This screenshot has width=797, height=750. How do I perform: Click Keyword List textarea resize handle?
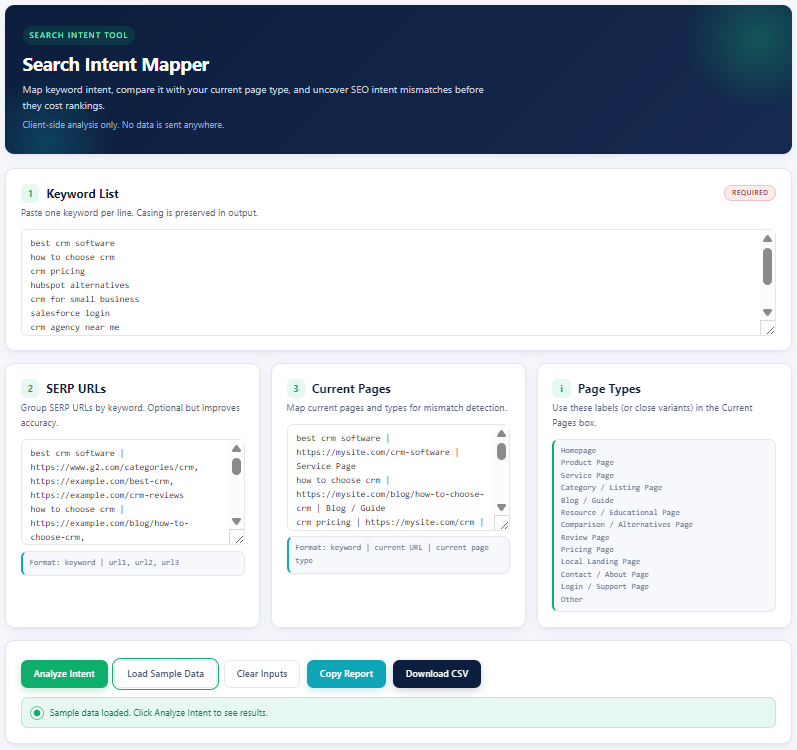770,330
